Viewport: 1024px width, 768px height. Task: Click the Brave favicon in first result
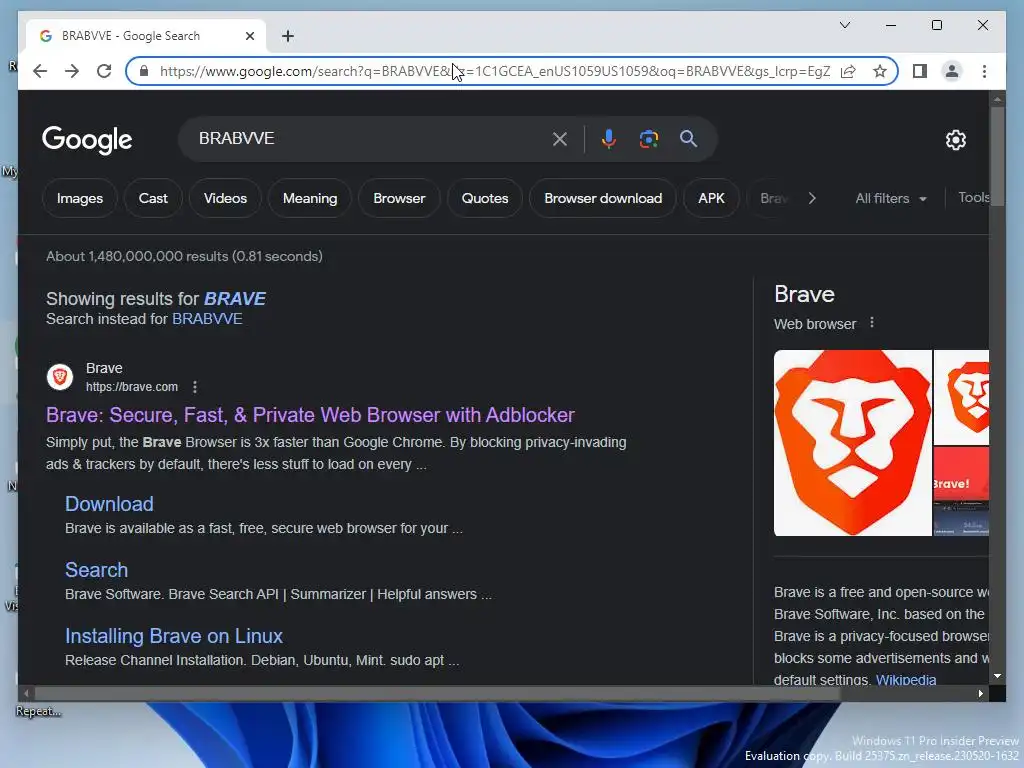click(x=59, y=377)
